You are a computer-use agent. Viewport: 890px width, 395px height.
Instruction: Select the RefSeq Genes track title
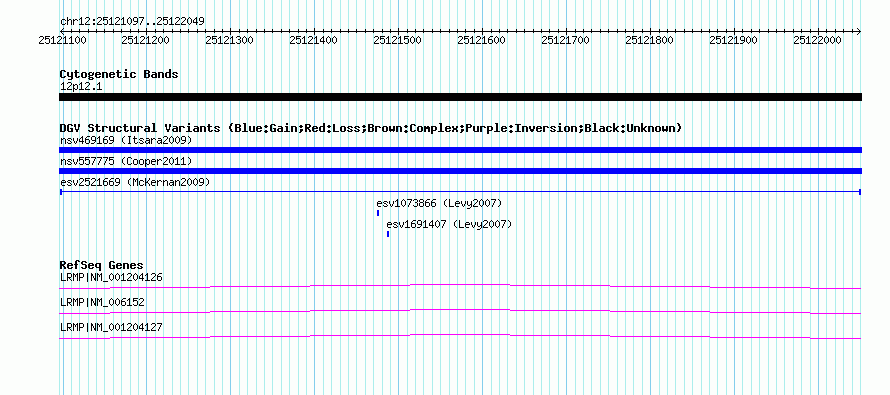click(102, 265)
